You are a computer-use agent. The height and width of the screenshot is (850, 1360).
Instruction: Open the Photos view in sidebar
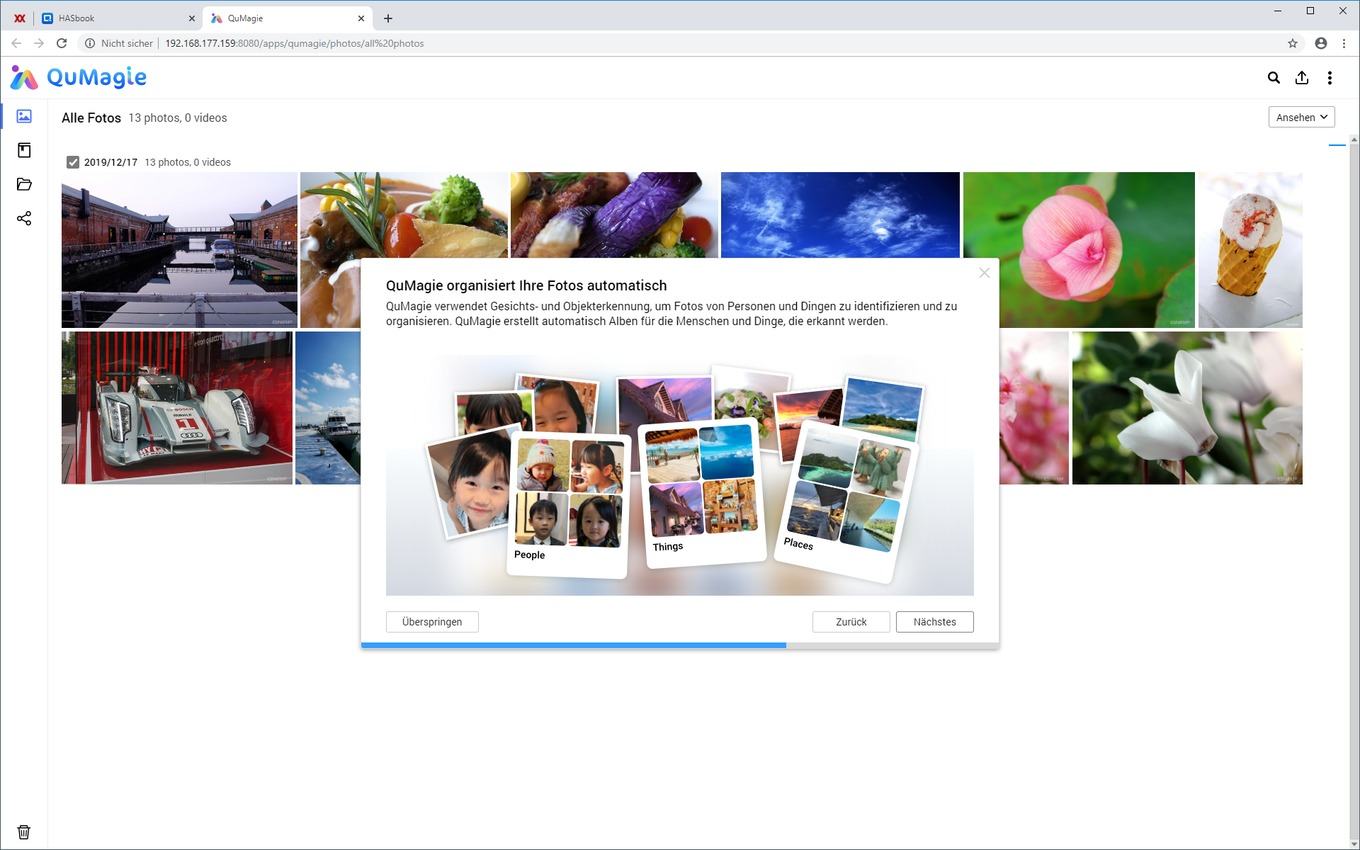(24, 116)
